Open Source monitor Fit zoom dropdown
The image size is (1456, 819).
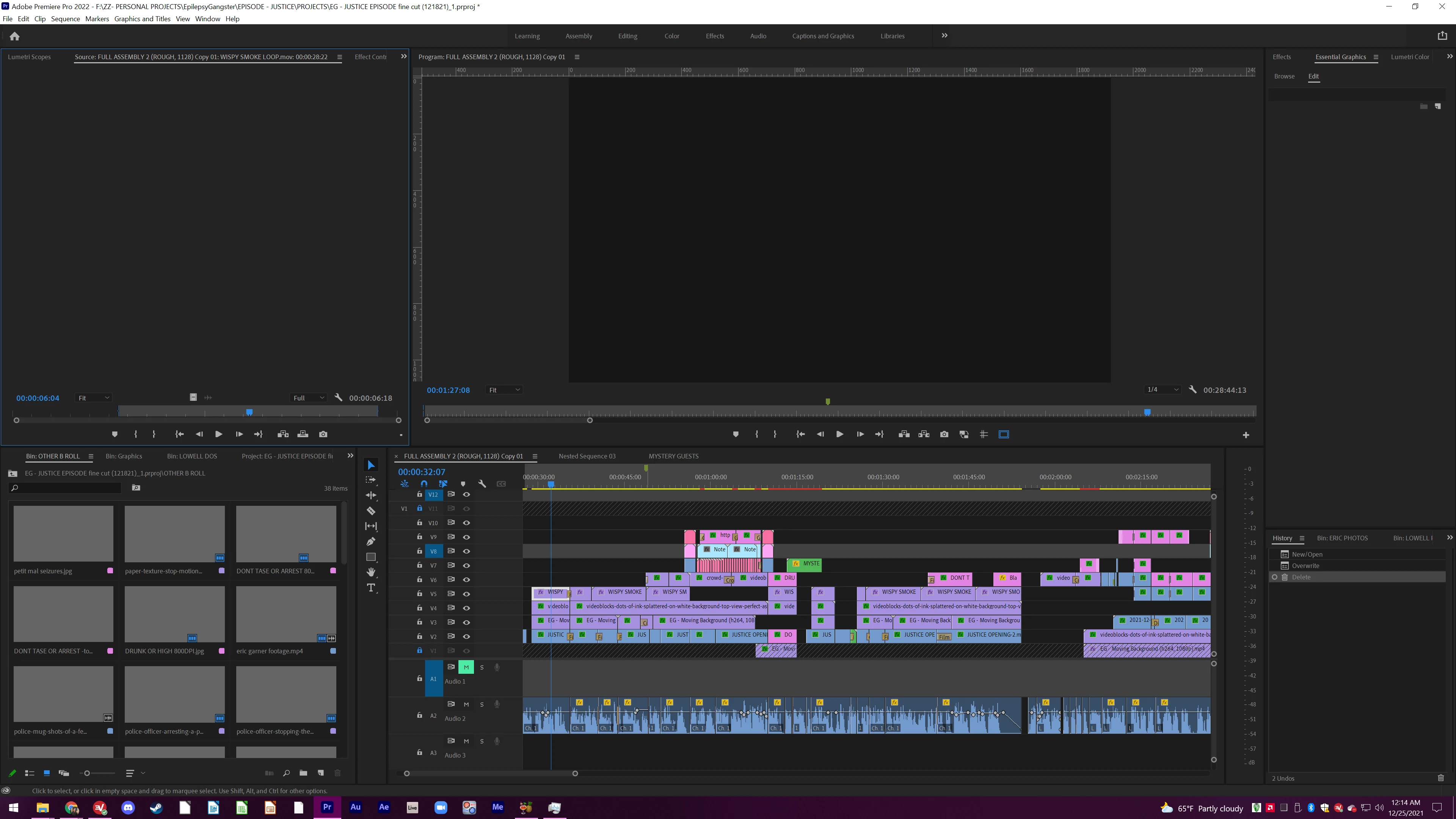(93, 398)
